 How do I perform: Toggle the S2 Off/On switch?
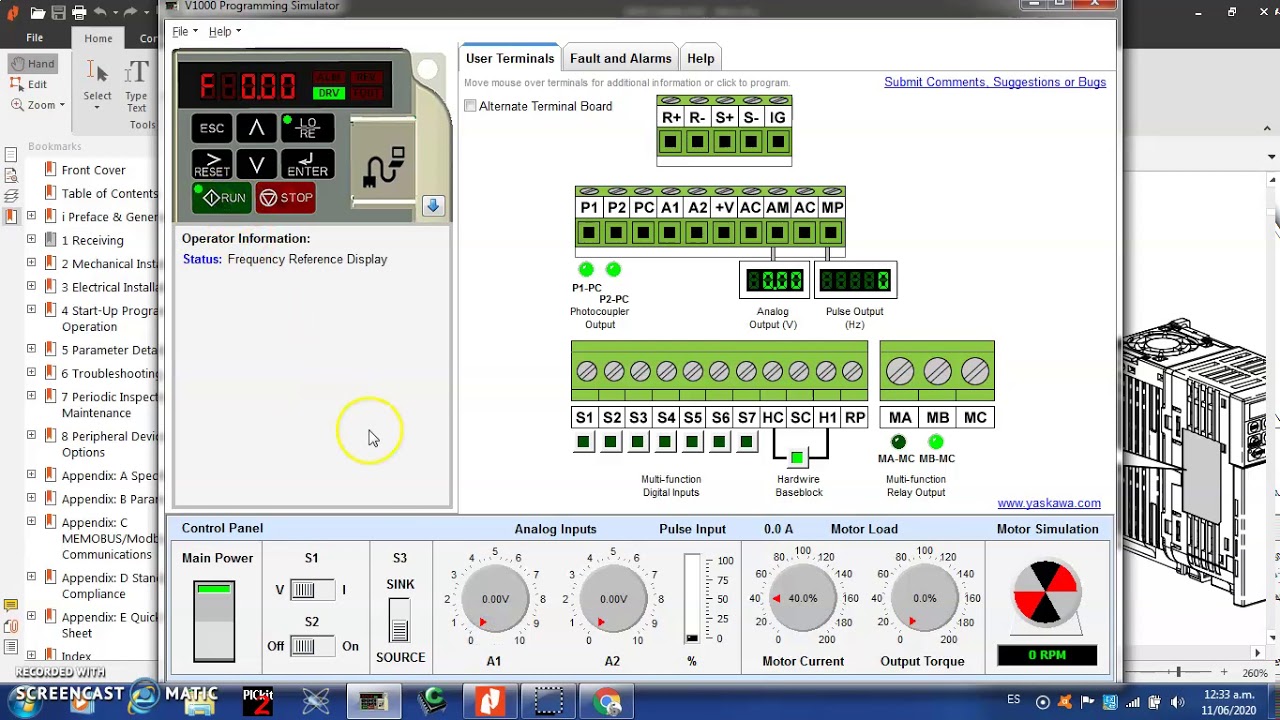[311, 646]
